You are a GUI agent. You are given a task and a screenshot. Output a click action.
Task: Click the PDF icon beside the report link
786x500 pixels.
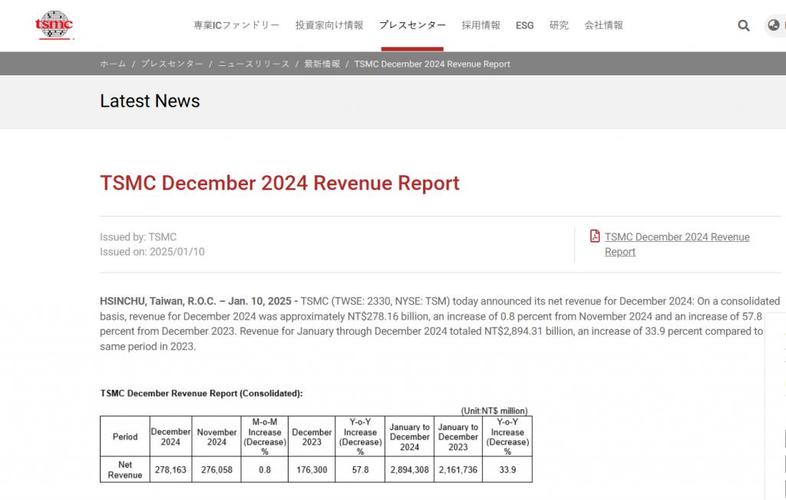pos(595,236)
